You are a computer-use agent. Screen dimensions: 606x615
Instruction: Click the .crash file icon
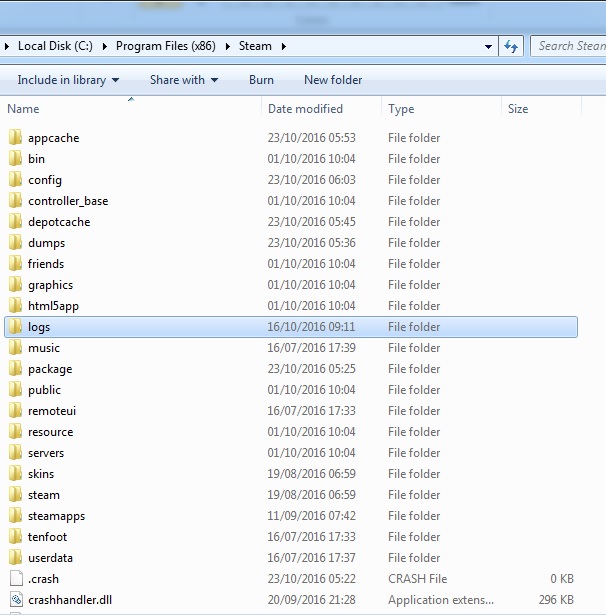pos(16,579)
